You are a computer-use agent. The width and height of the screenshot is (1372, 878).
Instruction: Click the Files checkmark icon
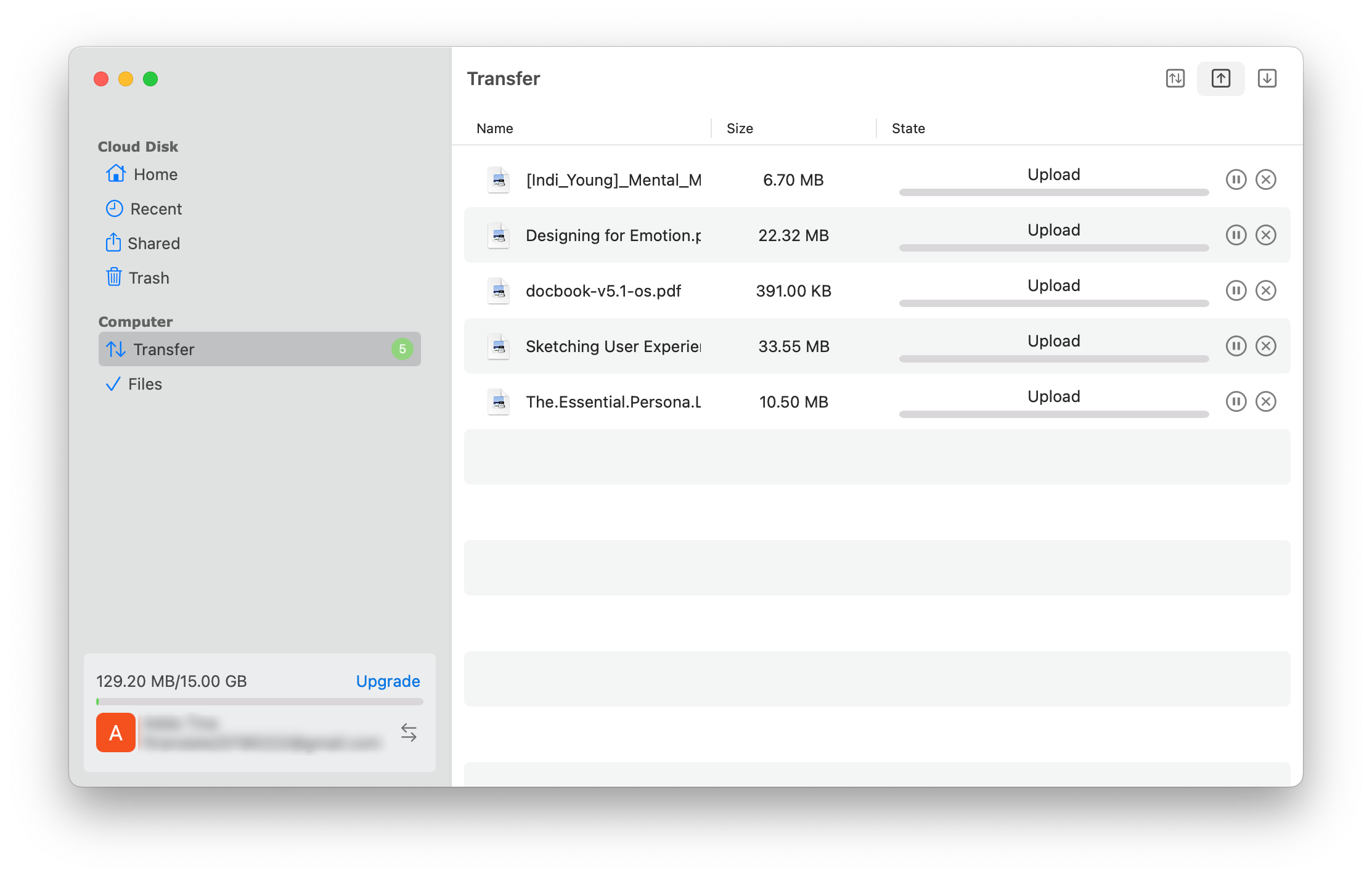(x=113, y=384)
